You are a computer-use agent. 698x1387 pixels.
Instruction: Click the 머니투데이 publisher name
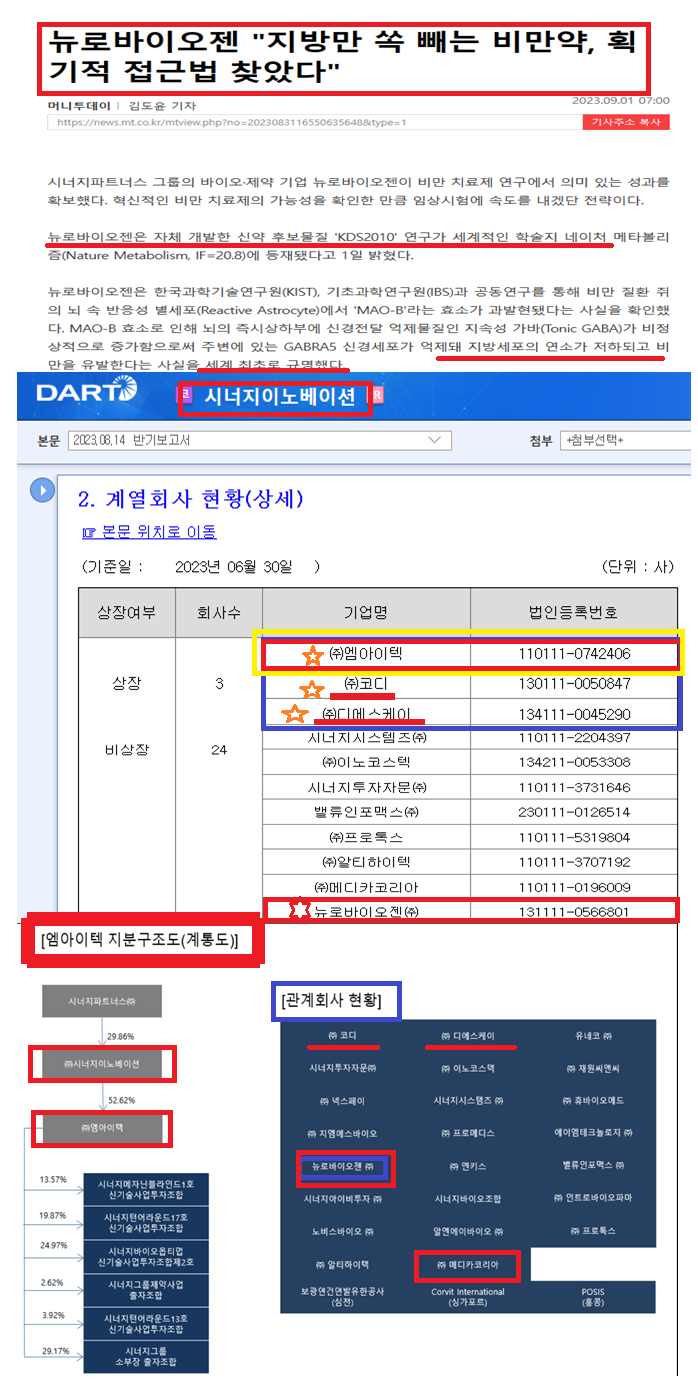click(79, 106)
